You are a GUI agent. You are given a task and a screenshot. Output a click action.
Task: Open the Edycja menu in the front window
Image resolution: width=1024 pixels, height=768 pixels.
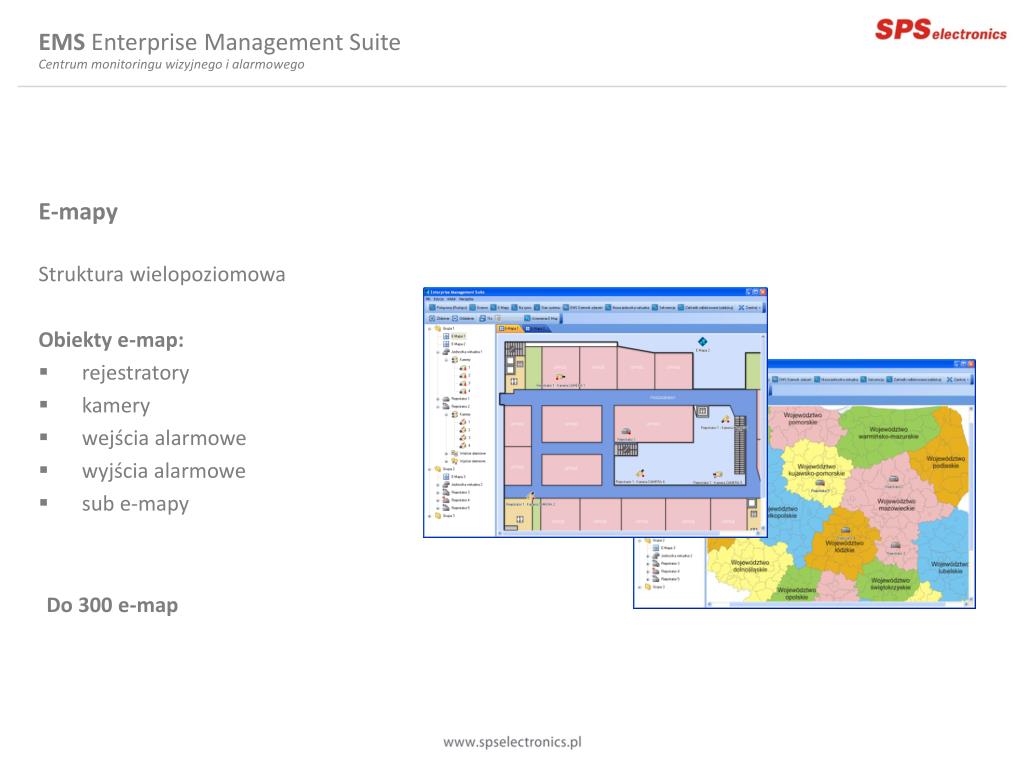pos(438,299)
